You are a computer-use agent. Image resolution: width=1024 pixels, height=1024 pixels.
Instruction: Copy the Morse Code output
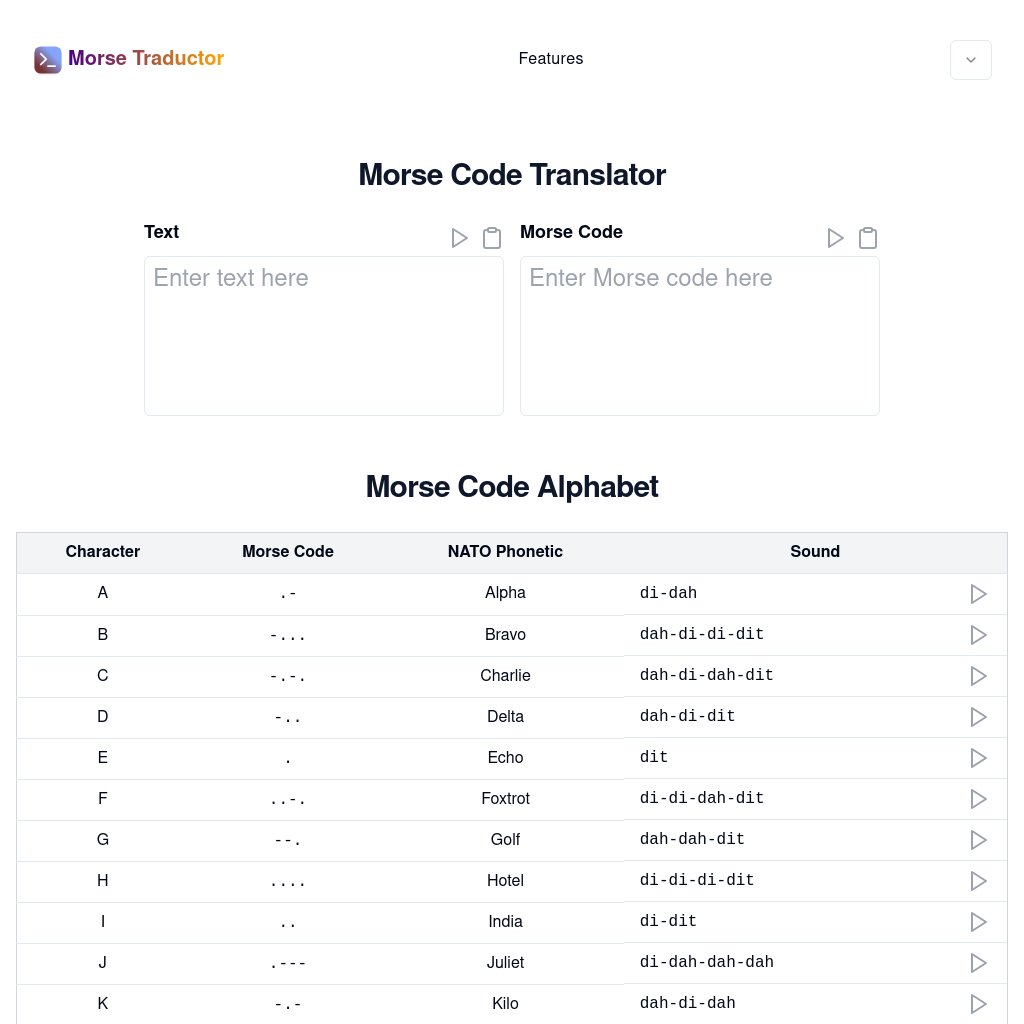tap(867, 238)
